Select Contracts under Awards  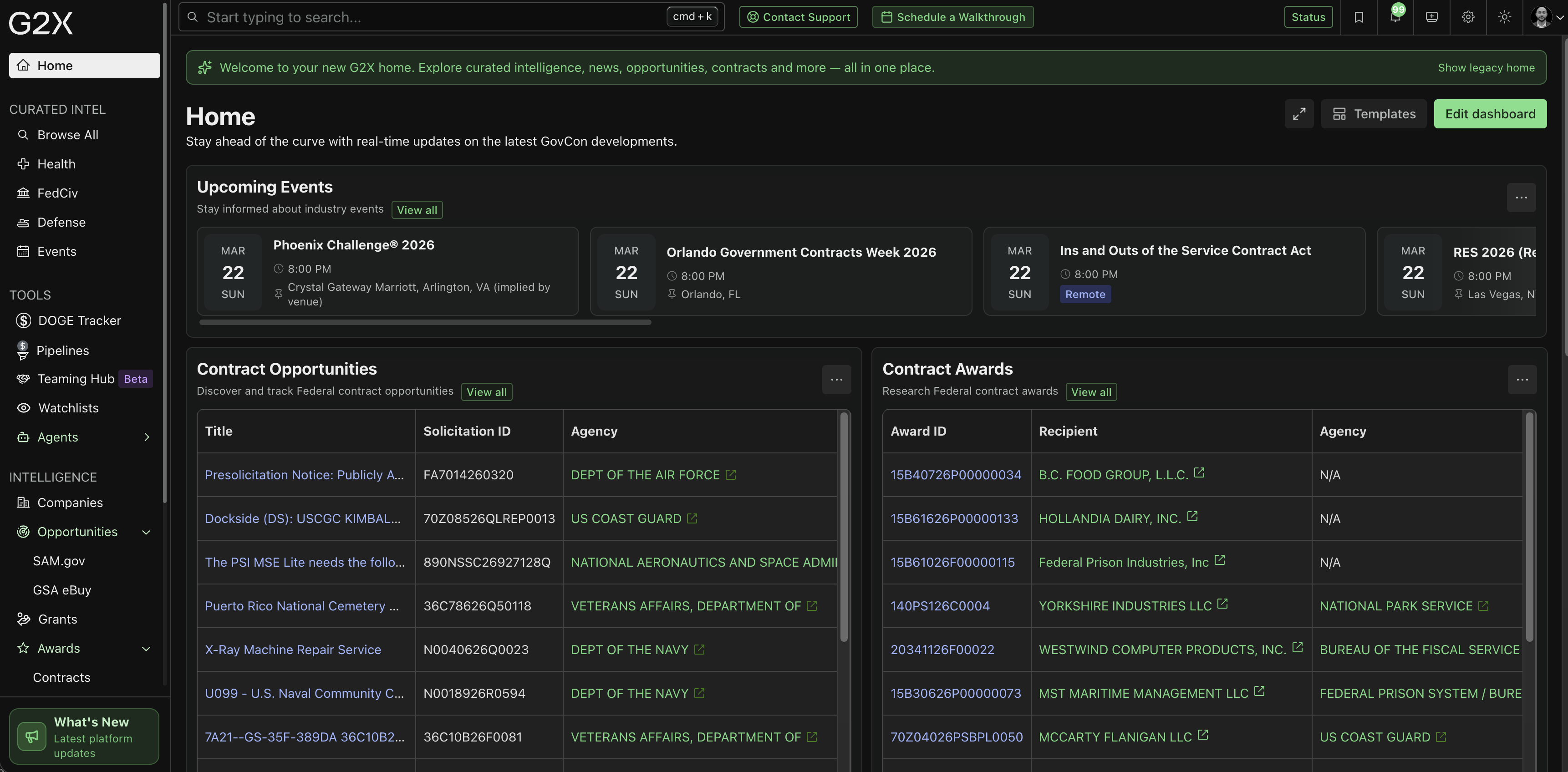pyautogui.click(x=61, y=678)
